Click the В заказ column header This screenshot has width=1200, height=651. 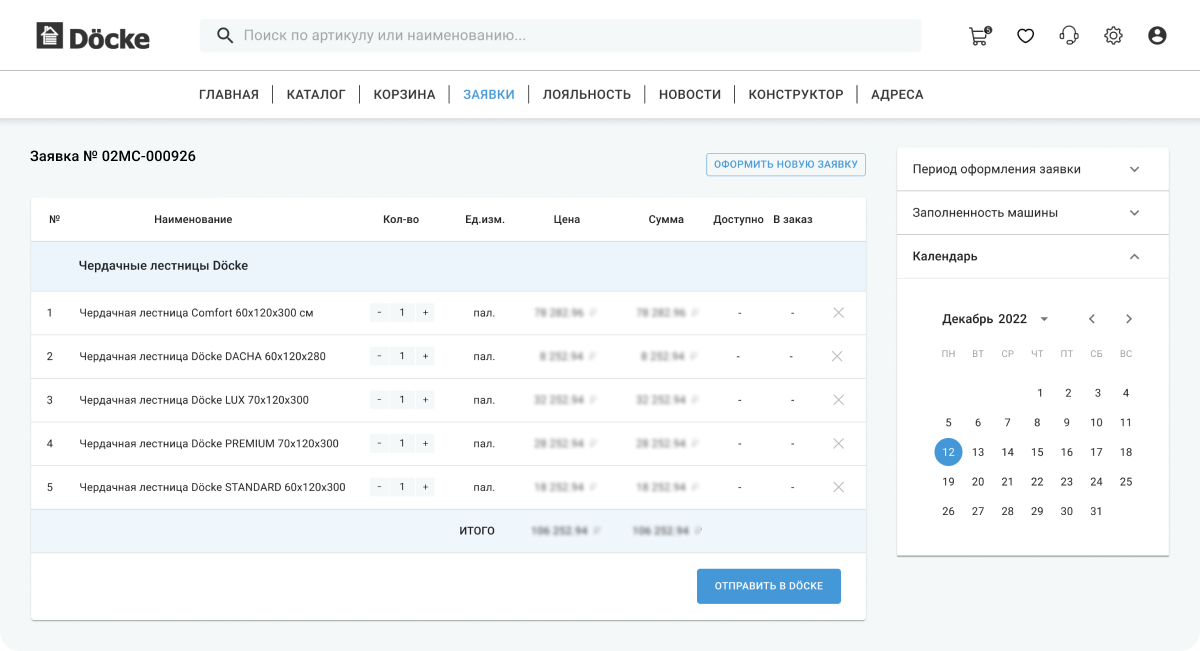point(793,220)
